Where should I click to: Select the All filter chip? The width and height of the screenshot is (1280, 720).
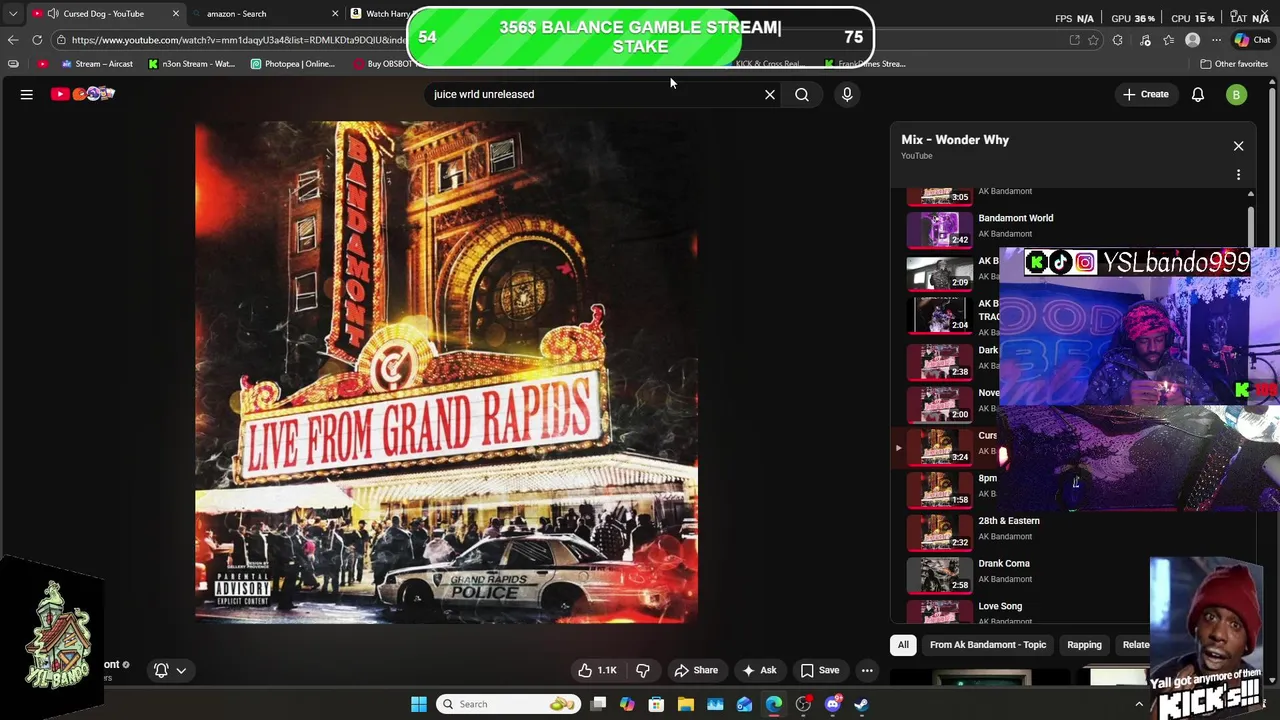(903, 645)
